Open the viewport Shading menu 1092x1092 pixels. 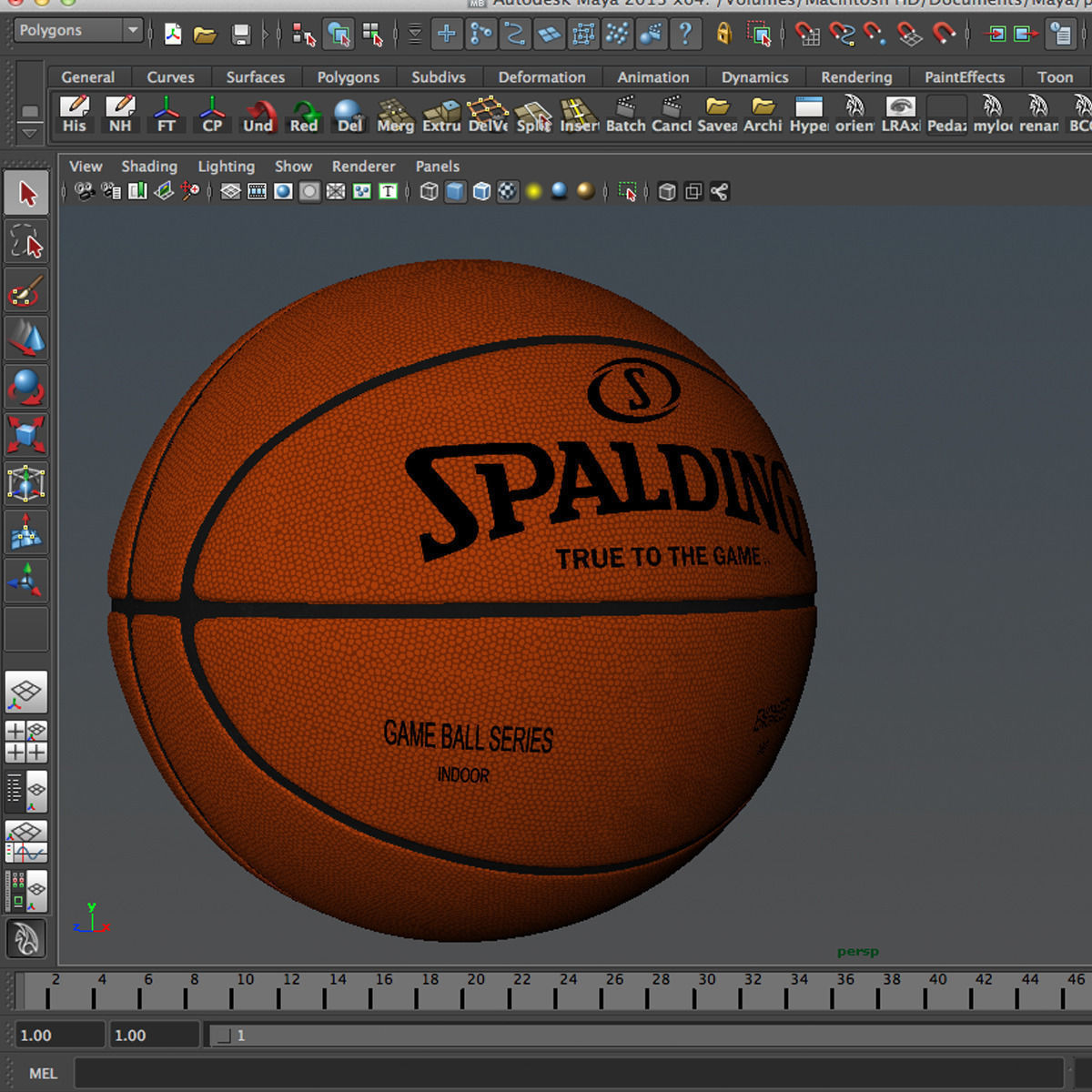149,166
